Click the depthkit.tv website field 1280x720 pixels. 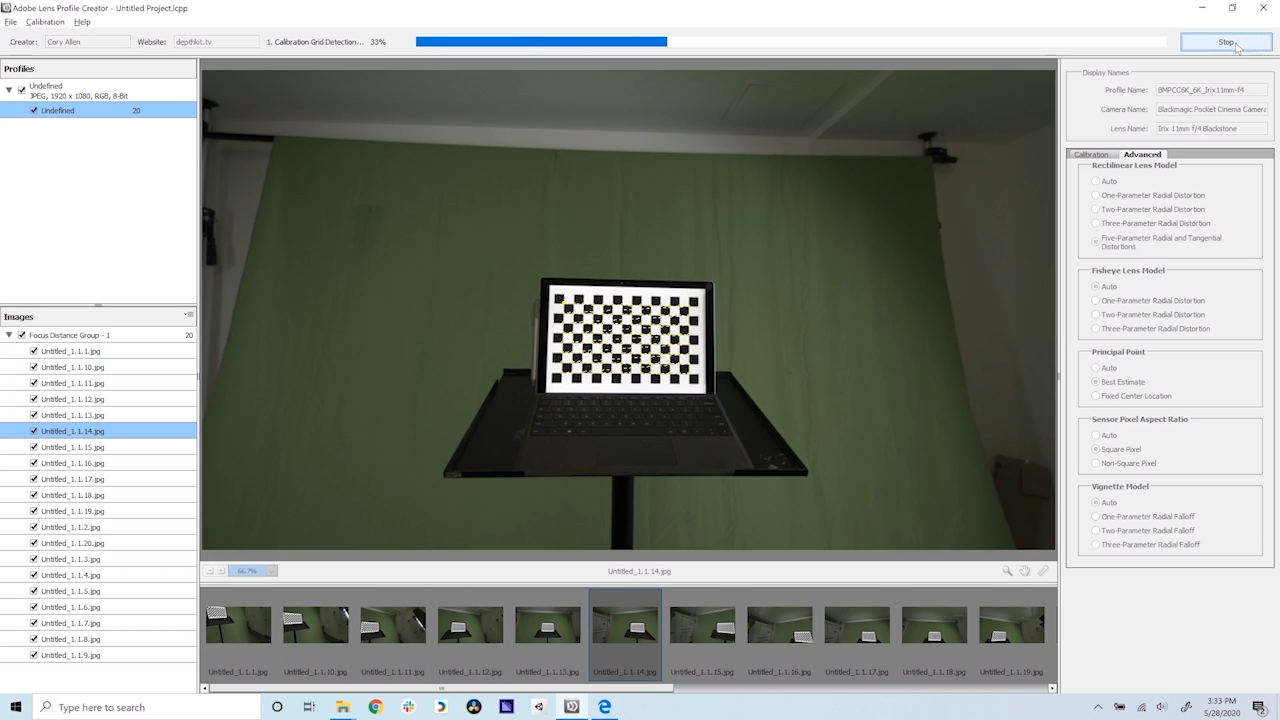tap(215, 41)
